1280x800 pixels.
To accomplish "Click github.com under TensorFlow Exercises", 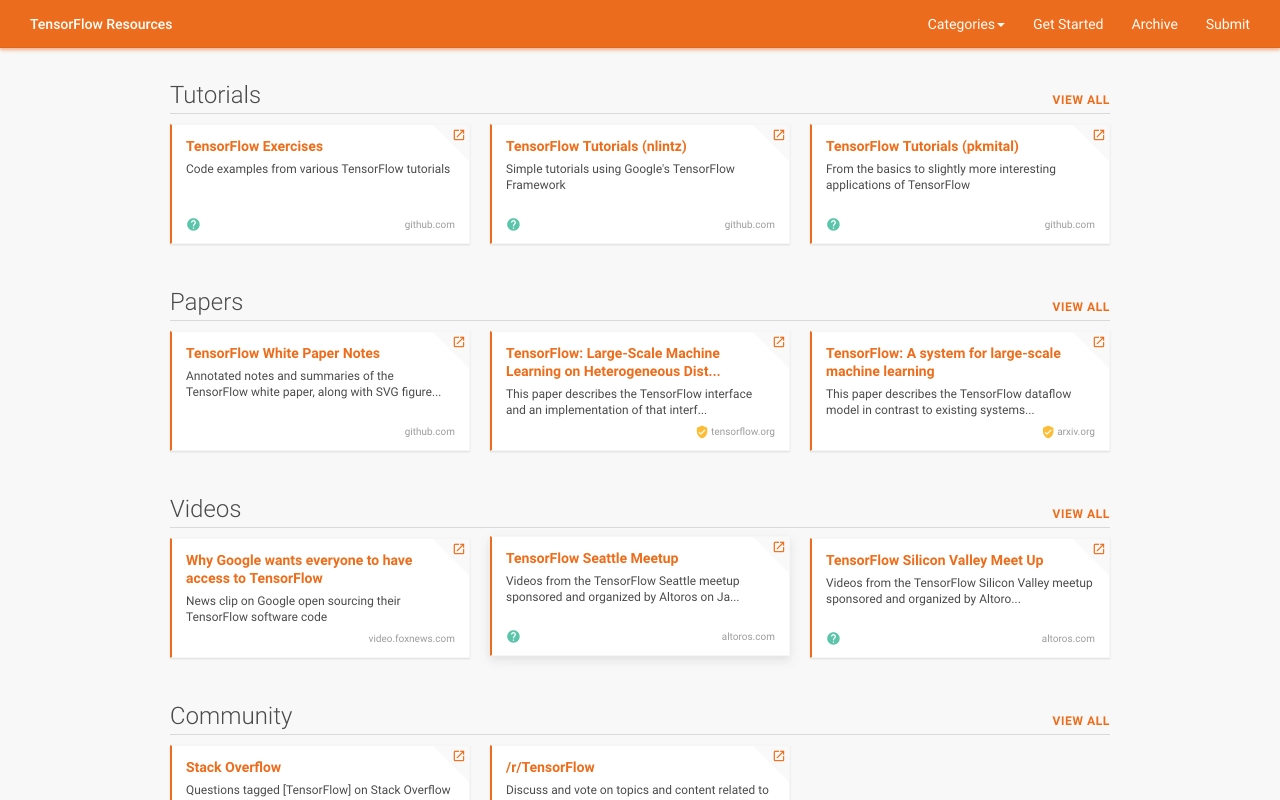I will [430, 224].
